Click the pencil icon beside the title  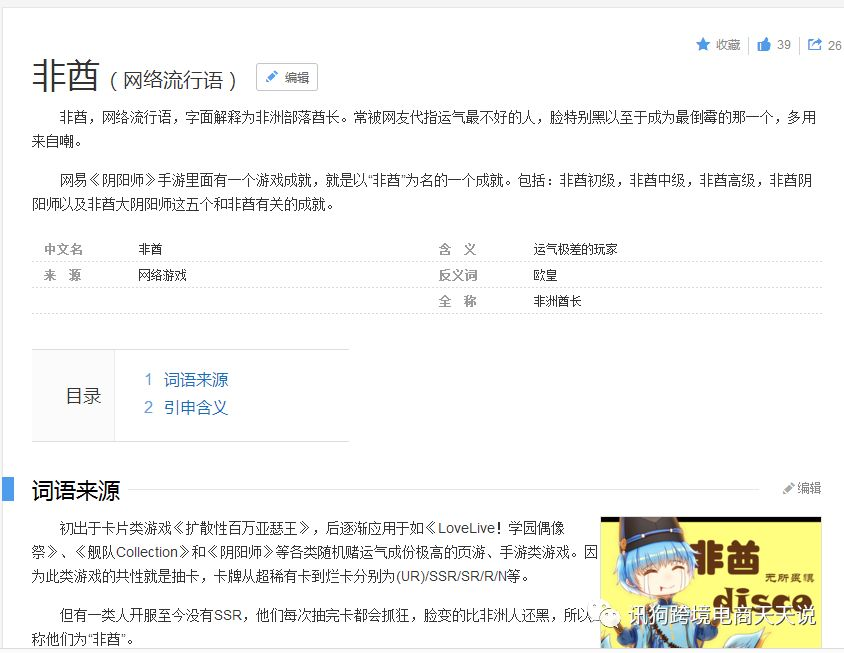coord(272,76)
